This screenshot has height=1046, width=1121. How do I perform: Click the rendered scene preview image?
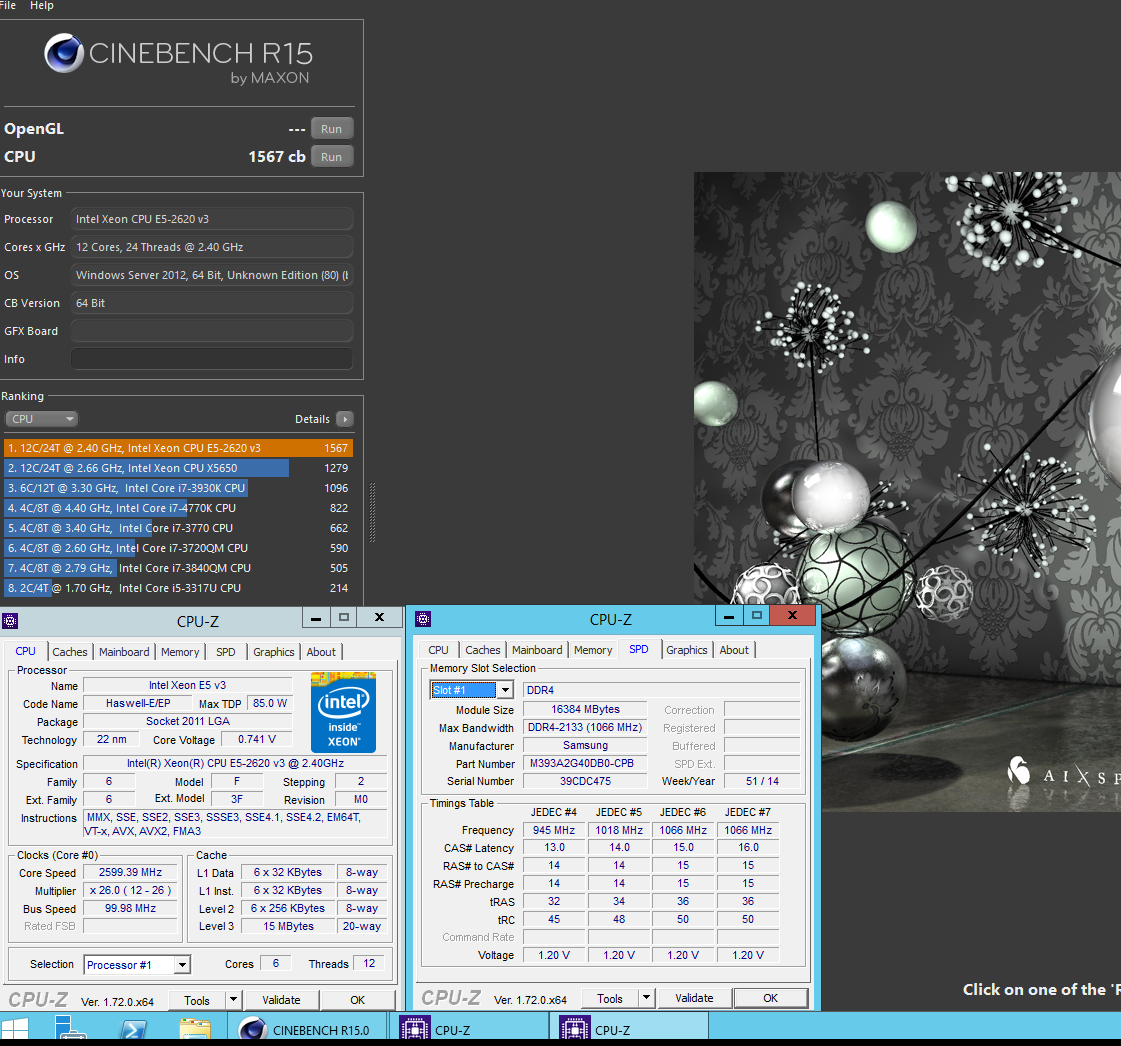coord(907,491)
